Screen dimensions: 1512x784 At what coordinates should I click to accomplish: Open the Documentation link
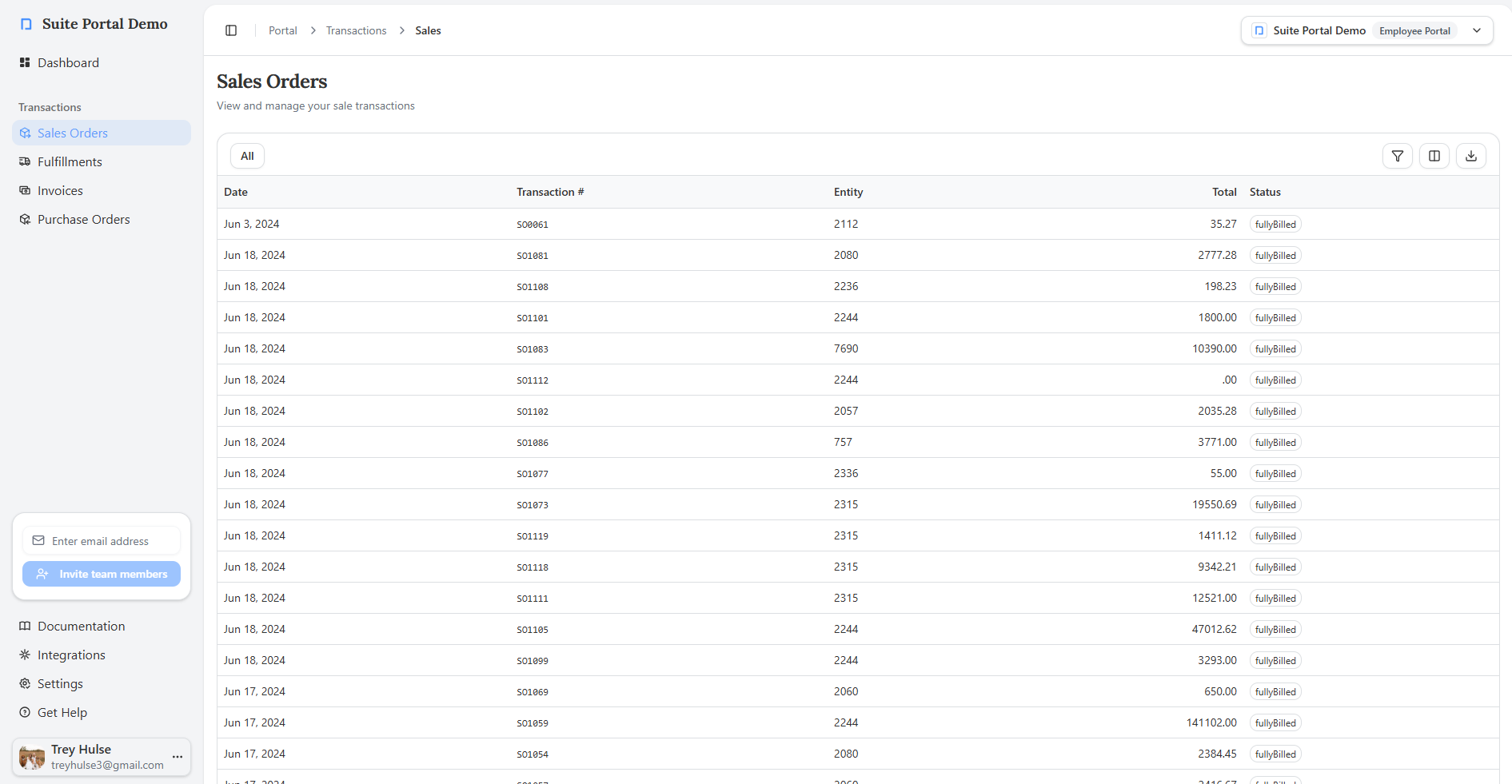click(81, 626)
